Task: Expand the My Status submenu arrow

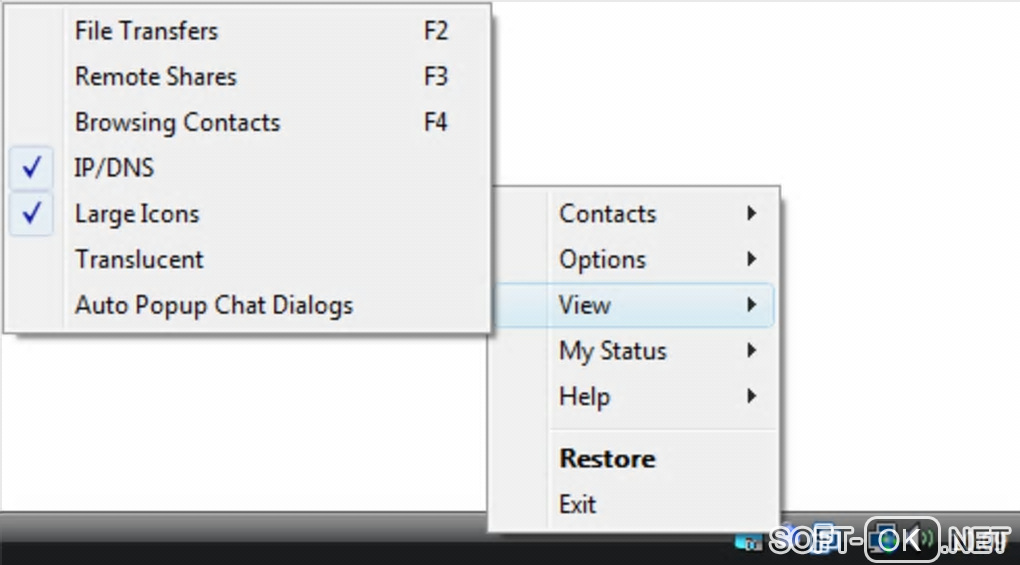Action: (752, 351)
